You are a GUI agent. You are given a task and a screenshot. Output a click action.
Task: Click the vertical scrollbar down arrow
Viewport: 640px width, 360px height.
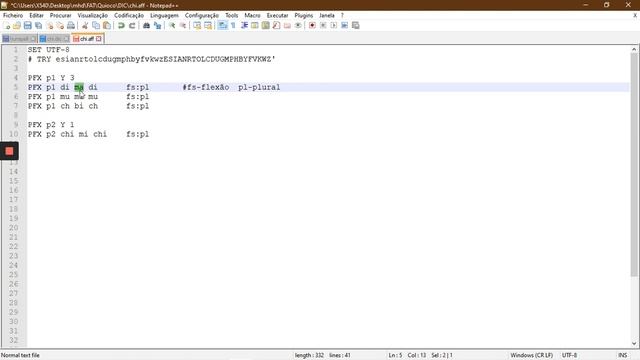click(x=634, y=344)
